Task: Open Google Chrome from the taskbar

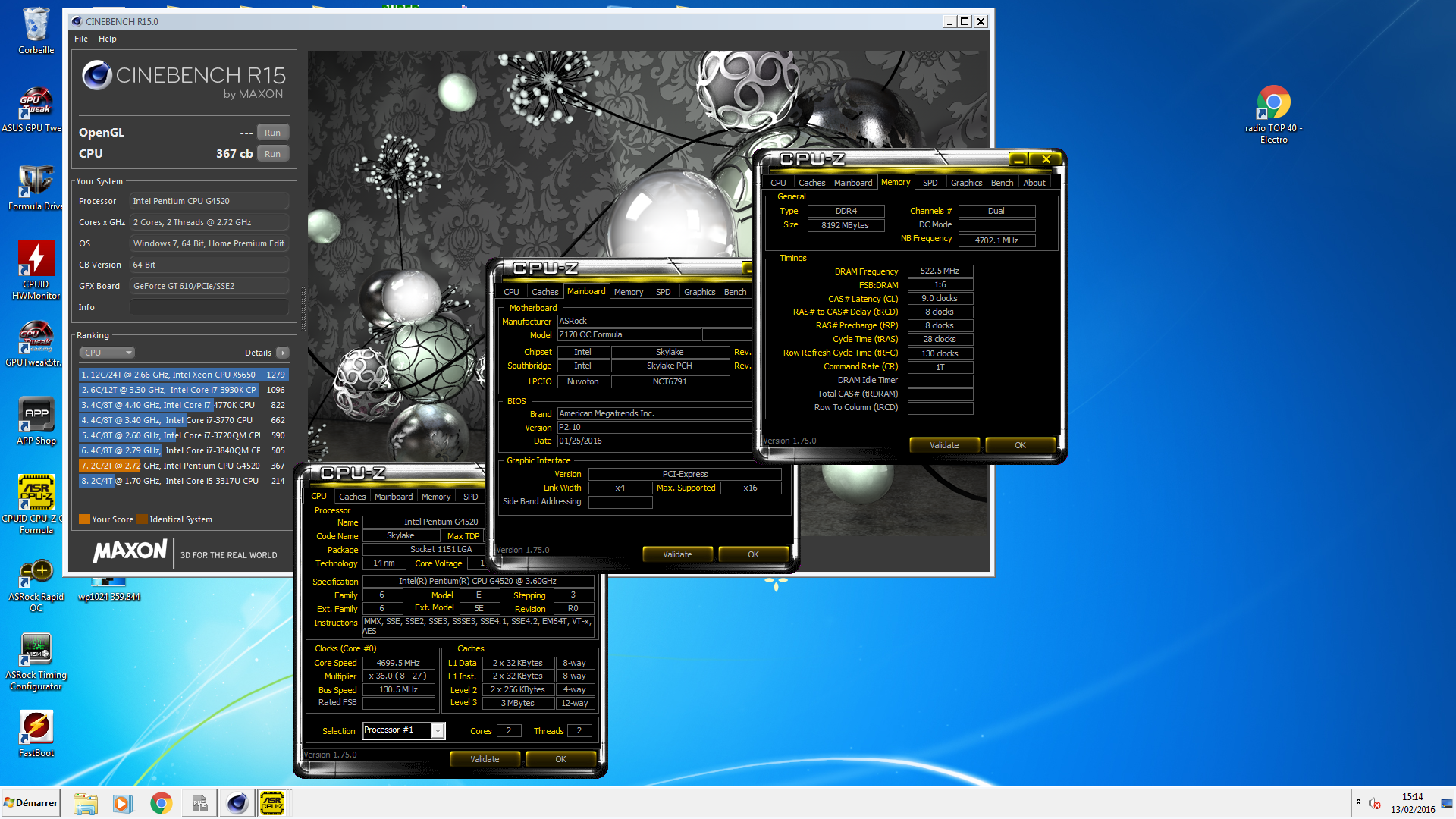Action: pos(161,803)
